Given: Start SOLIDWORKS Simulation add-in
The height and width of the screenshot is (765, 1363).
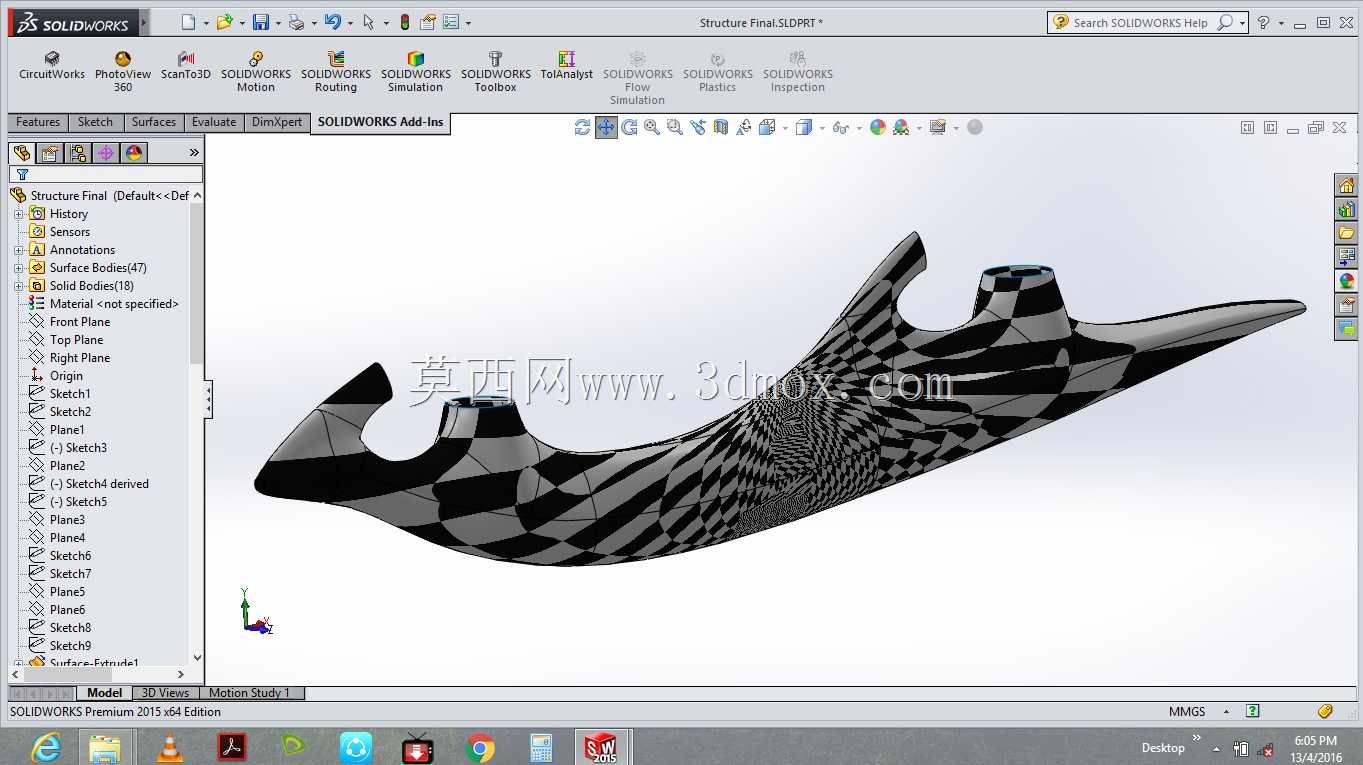Looking at the screenshot, I should pyautogui.click(x=416, y=72).
